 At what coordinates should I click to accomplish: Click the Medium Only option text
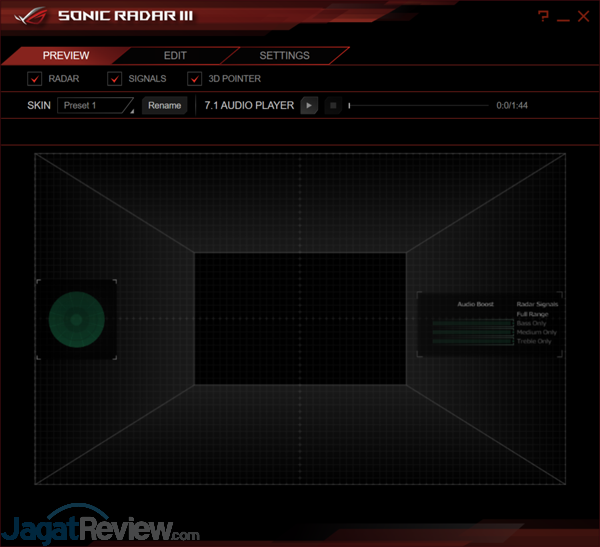(x=536, y=332)
